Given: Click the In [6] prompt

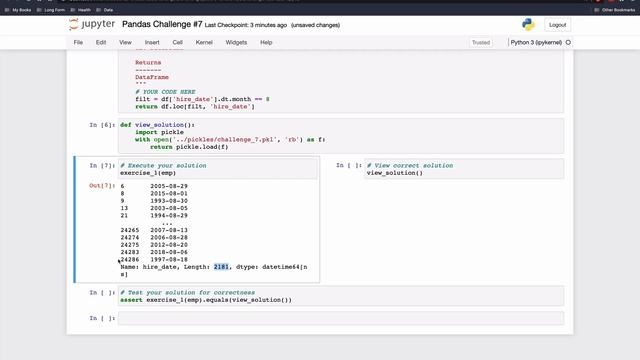Looking at the screenshot, I should point(102,125).
